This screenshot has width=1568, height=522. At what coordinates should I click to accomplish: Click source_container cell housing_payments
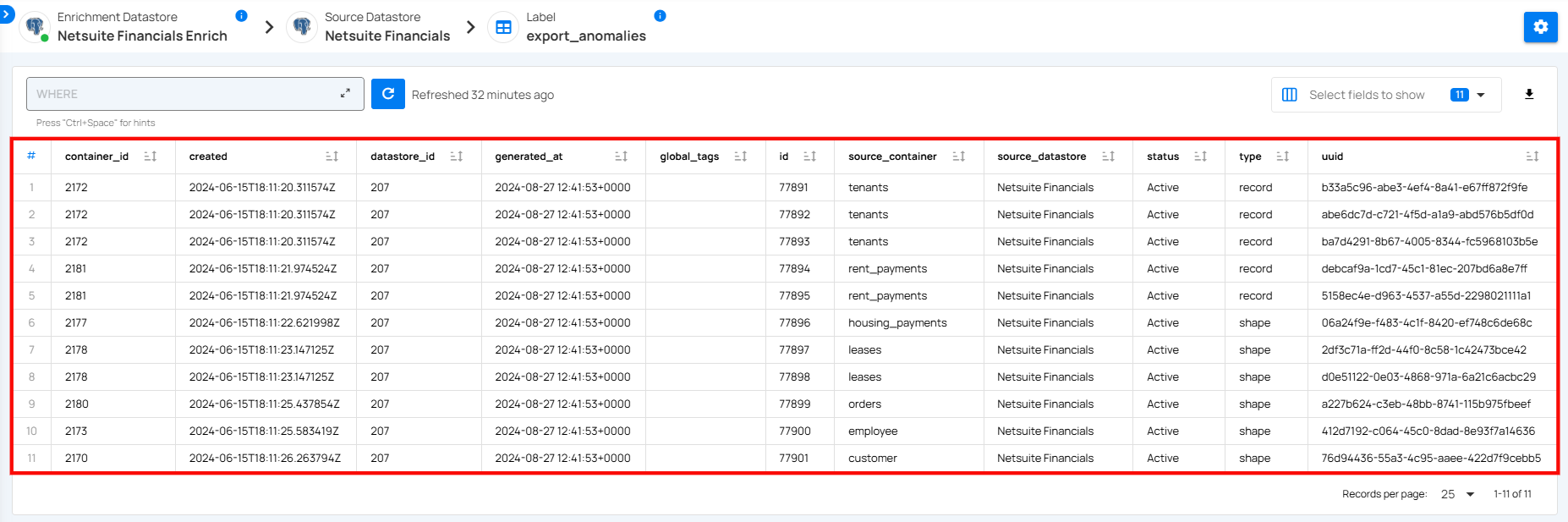pos(897,323)
